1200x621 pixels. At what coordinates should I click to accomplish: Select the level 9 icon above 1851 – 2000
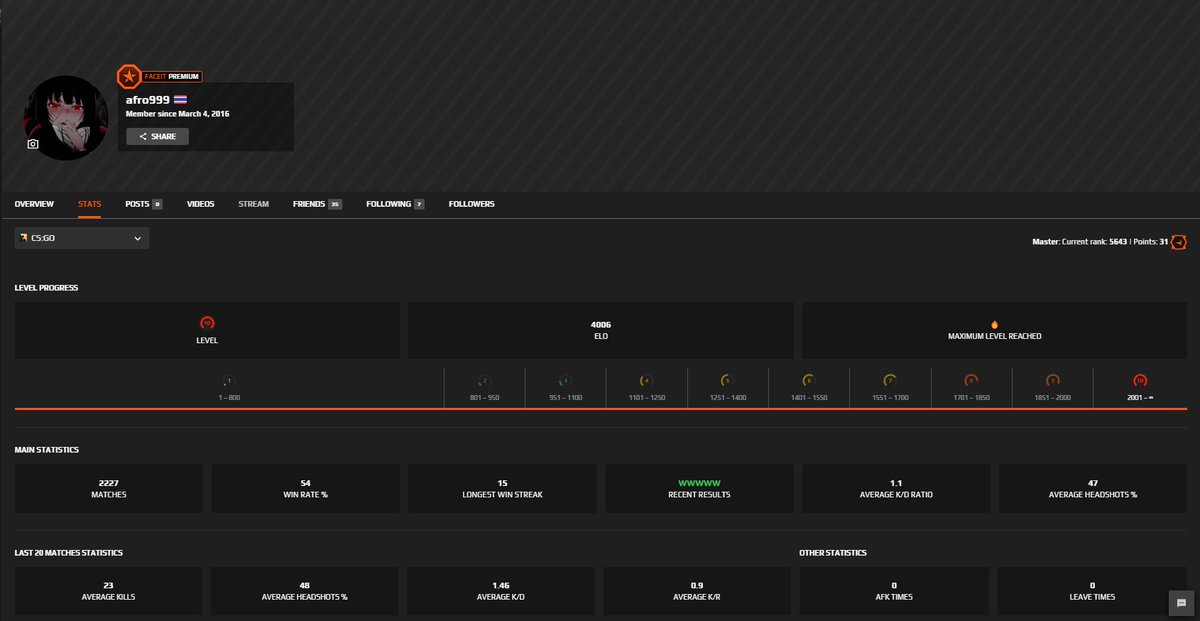click(1052, 381)
